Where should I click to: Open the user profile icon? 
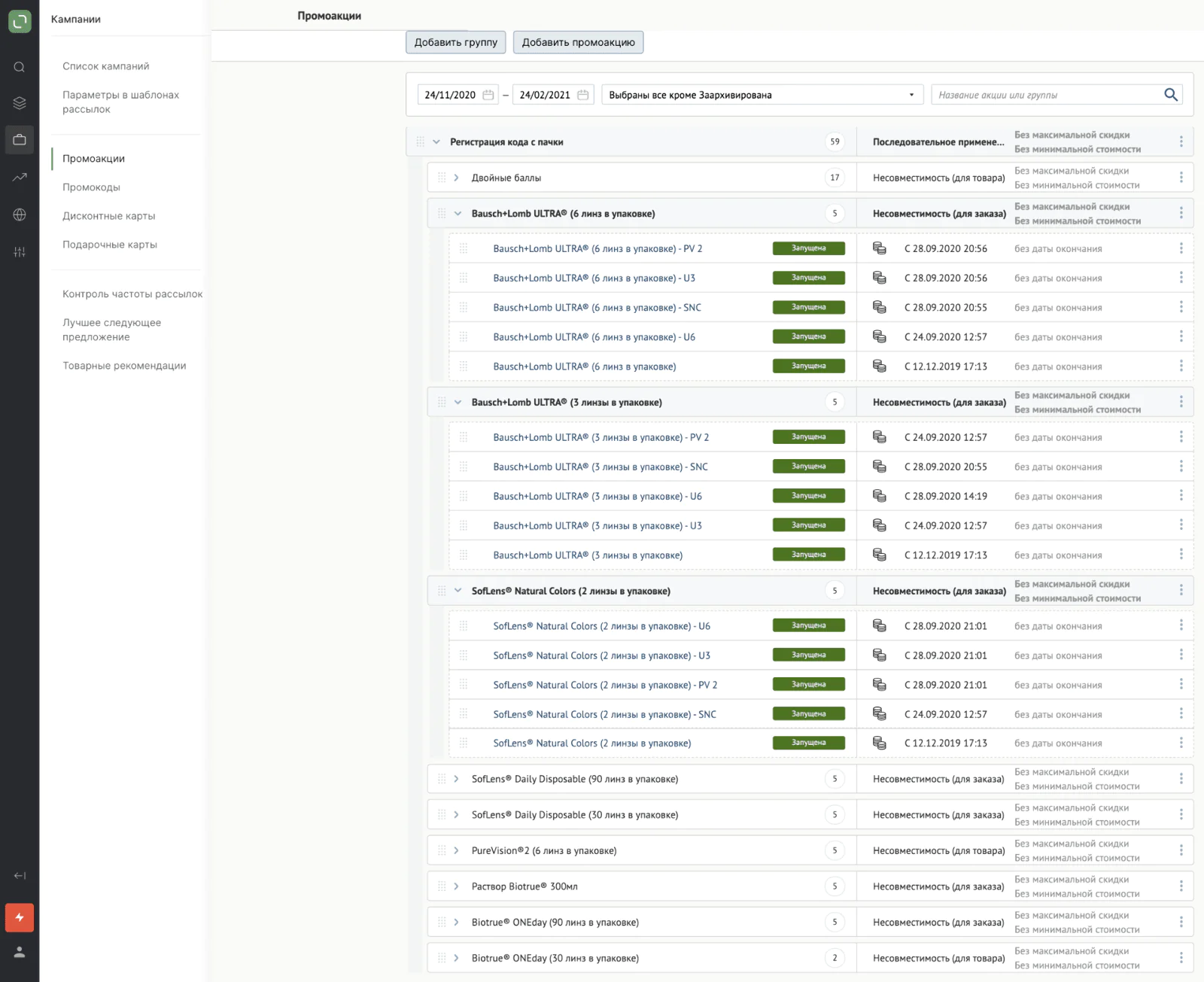coord(20,952)
